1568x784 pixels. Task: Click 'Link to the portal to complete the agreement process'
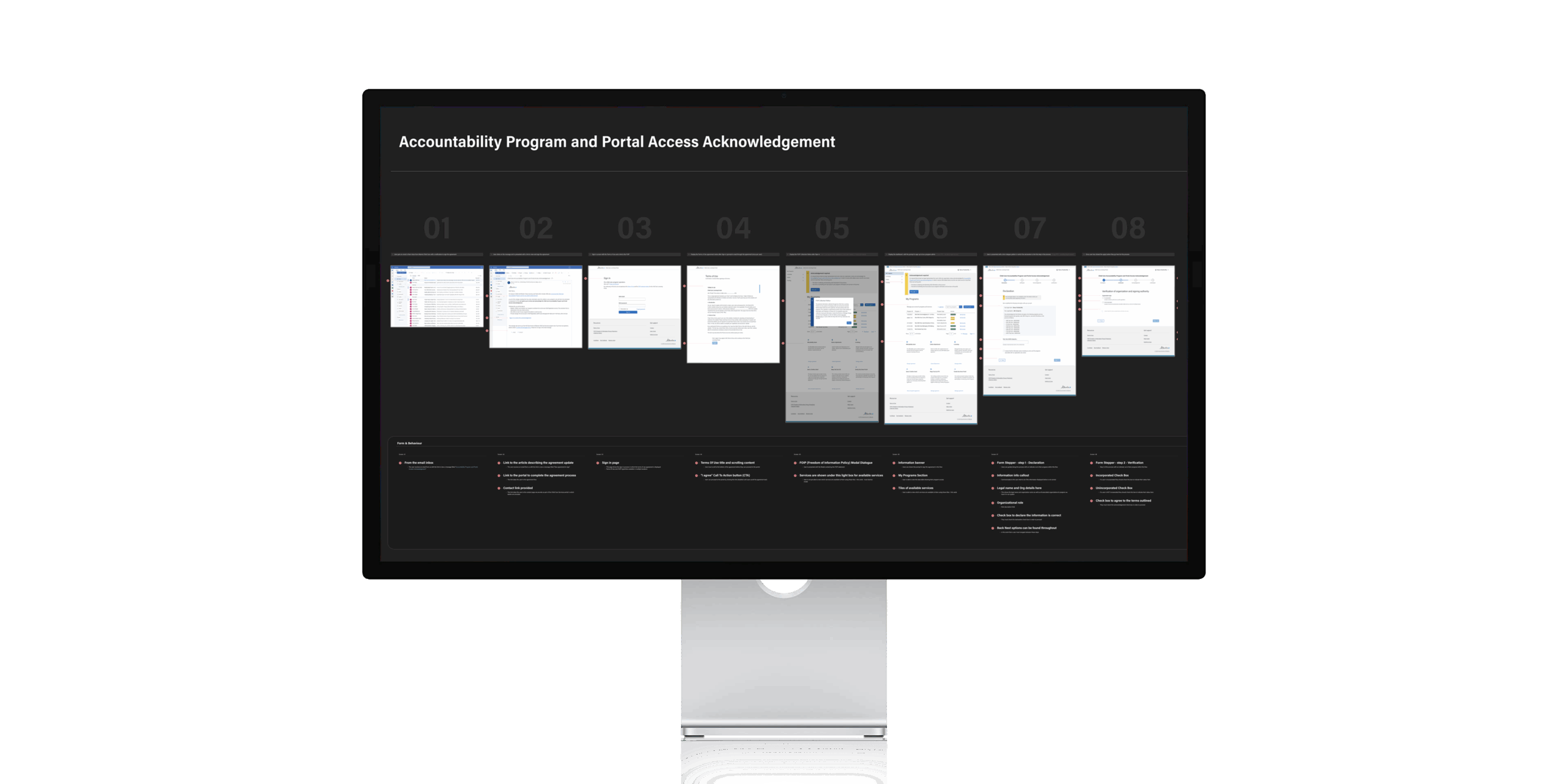(540, 475)
